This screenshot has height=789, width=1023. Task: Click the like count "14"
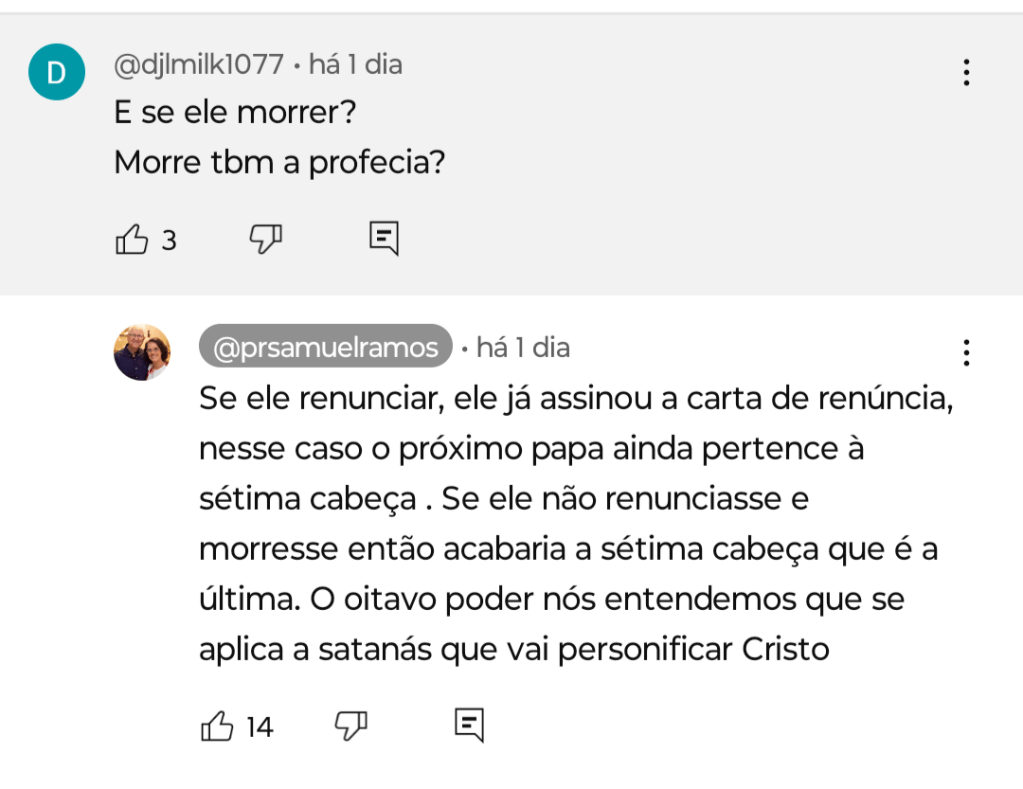tap(259, 727)
